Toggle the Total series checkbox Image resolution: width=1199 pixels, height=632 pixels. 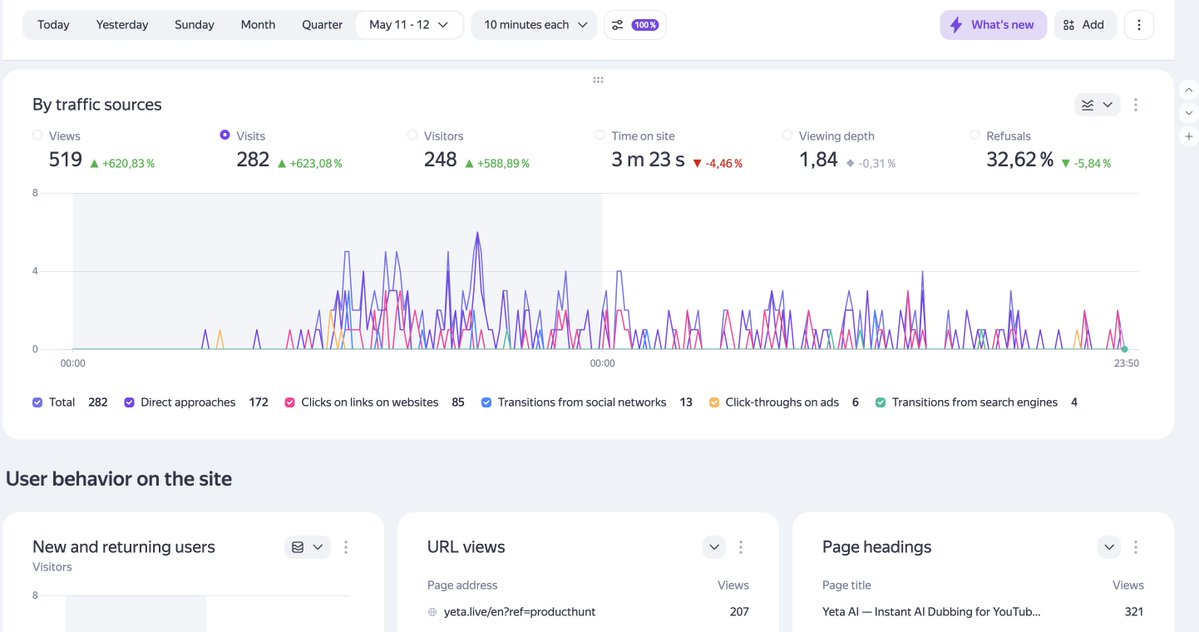(x=37, y=403)
